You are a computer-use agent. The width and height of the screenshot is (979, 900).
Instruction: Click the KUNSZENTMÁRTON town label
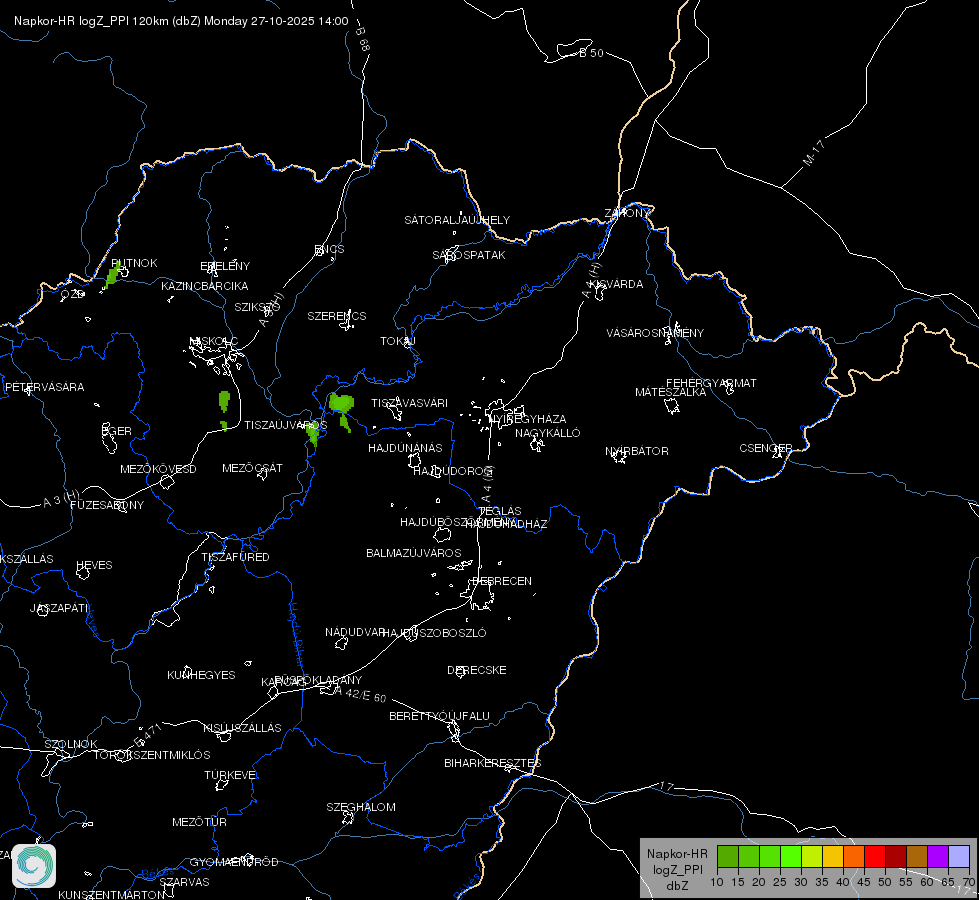click(x=112, y=894)
